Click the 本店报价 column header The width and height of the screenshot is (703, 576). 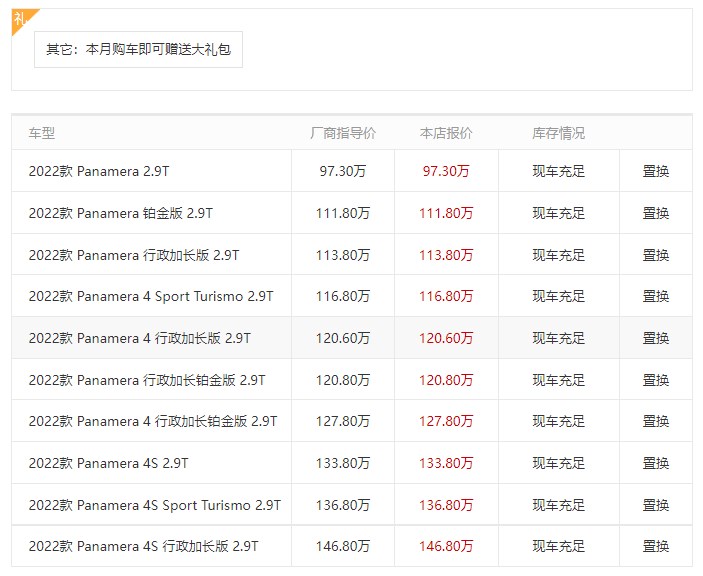click(446, 133)
